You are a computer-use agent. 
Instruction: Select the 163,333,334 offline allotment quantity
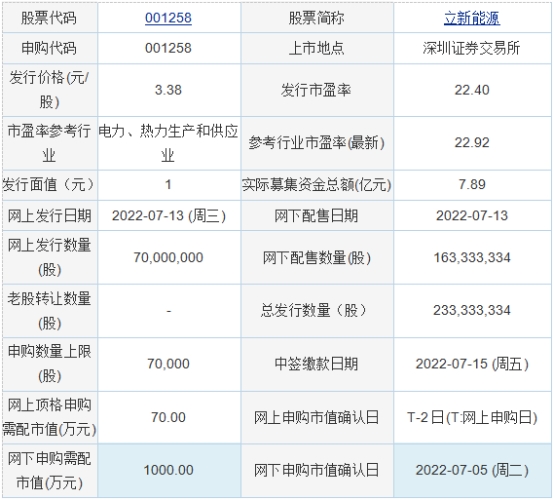click(472, 257)
